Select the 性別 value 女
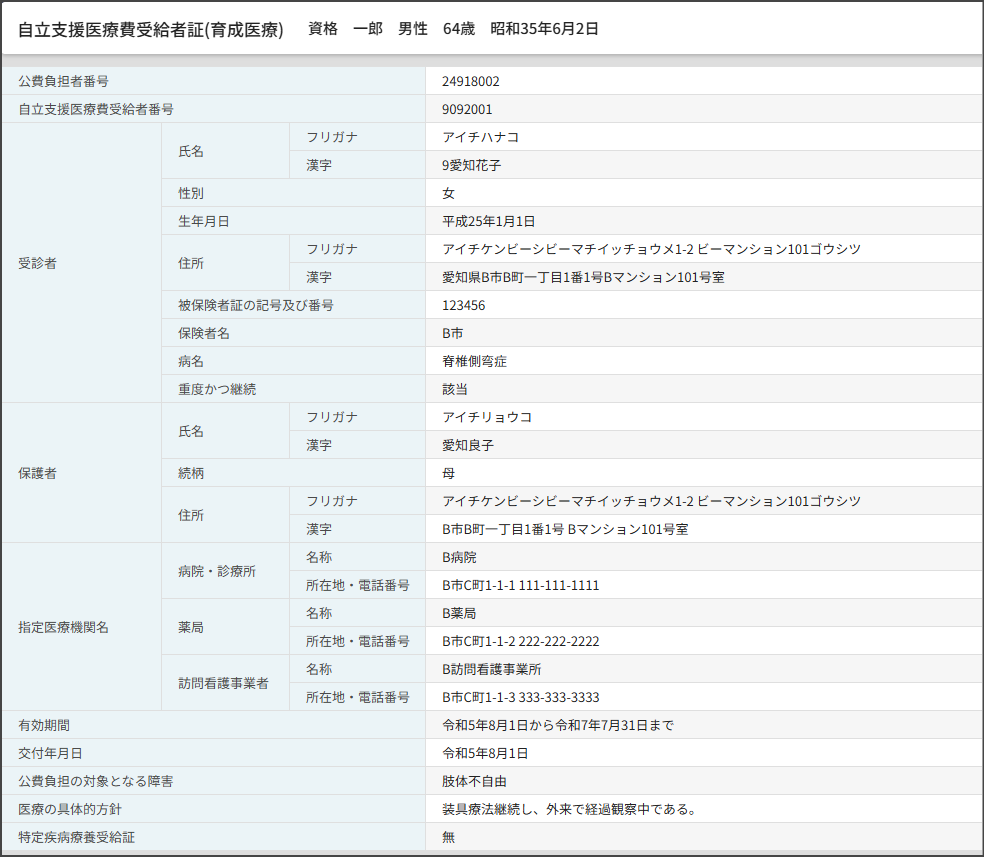 tap(444, 193)
